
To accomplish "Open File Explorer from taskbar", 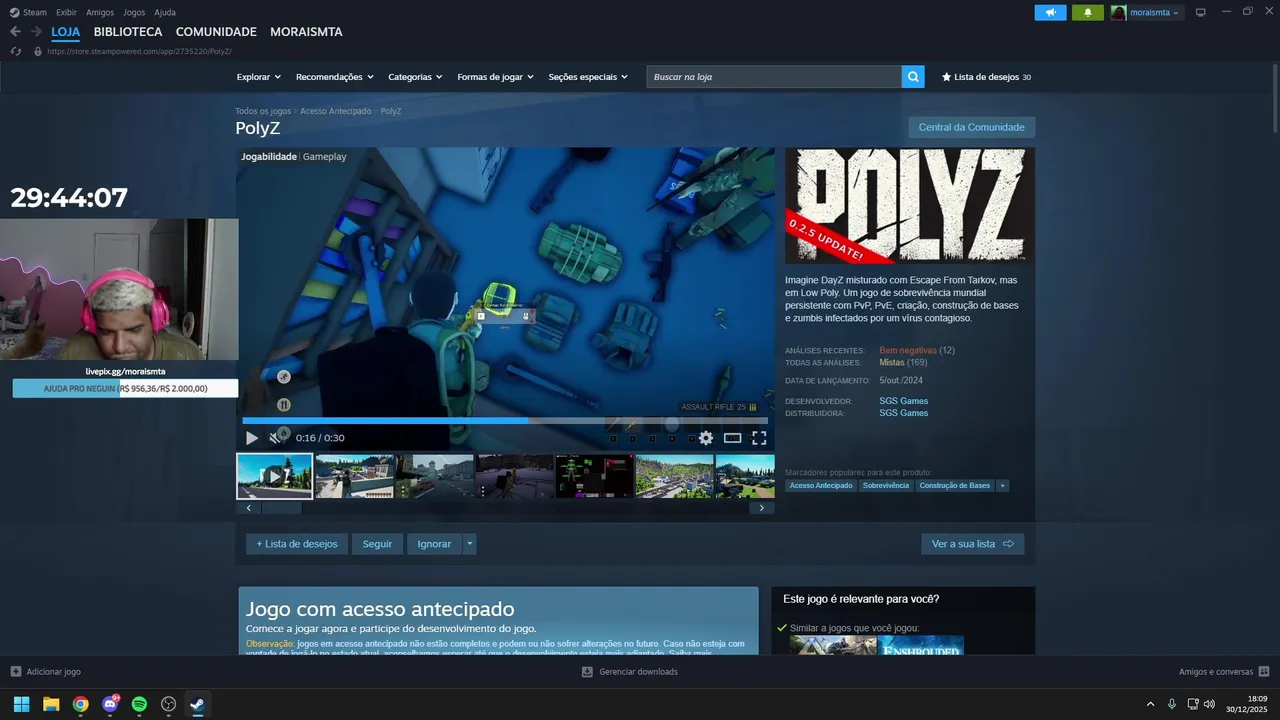I will click(x=51, y=704).
